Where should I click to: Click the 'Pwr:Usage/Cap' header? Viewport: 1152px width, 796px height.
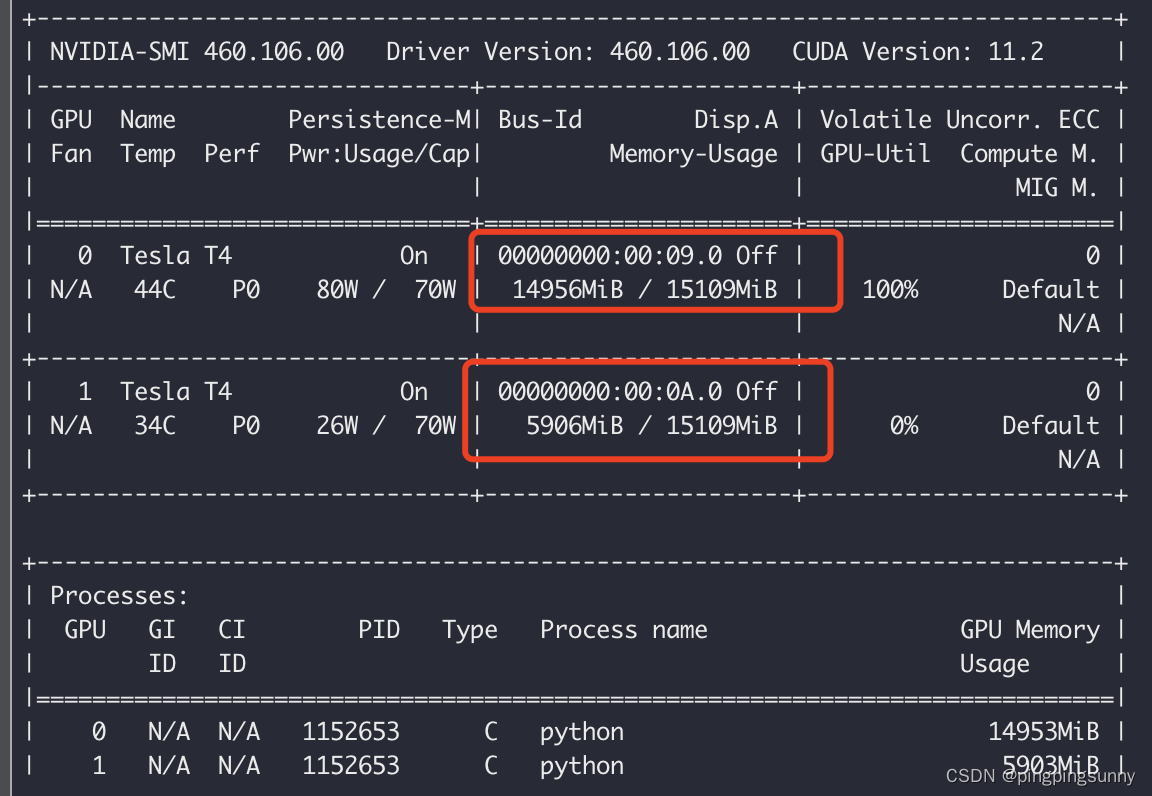[379, 154]
